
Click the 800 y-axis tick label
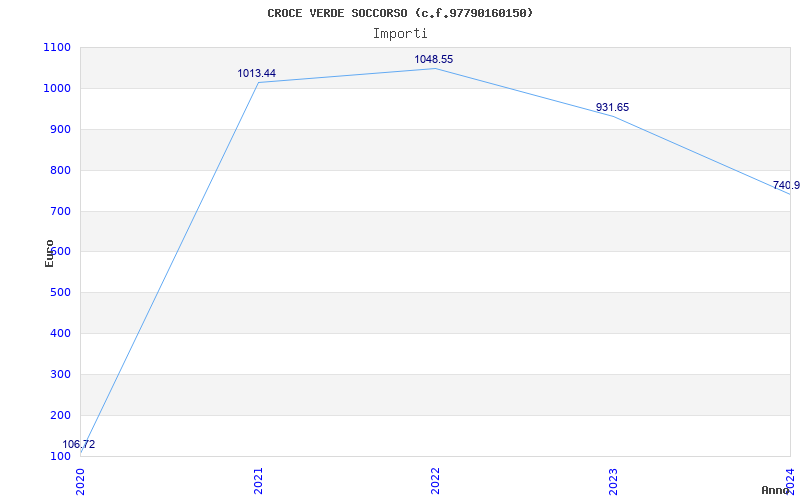[x=60, y=170]
